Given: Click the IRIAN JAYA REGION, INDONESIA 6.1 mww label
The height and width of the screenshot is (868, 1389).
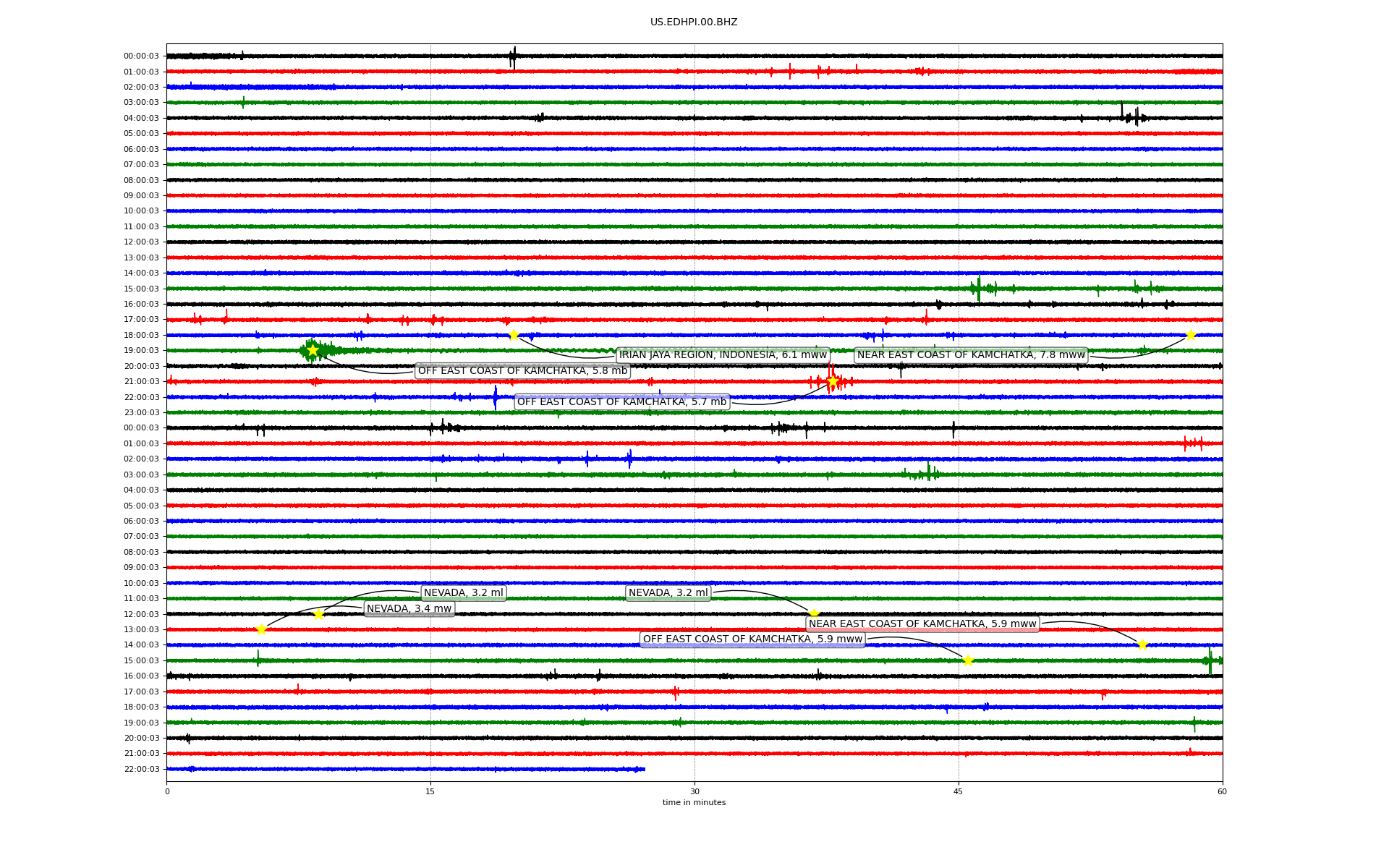Looking at the screenshot, I should pyautogui.click(x=723, y=354).
